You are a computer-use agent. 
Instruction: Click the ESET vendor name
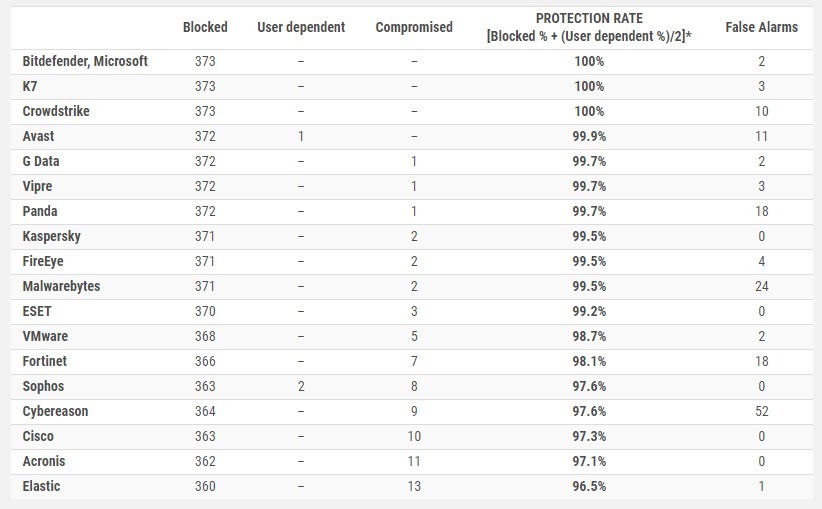[x=37, y=311]
